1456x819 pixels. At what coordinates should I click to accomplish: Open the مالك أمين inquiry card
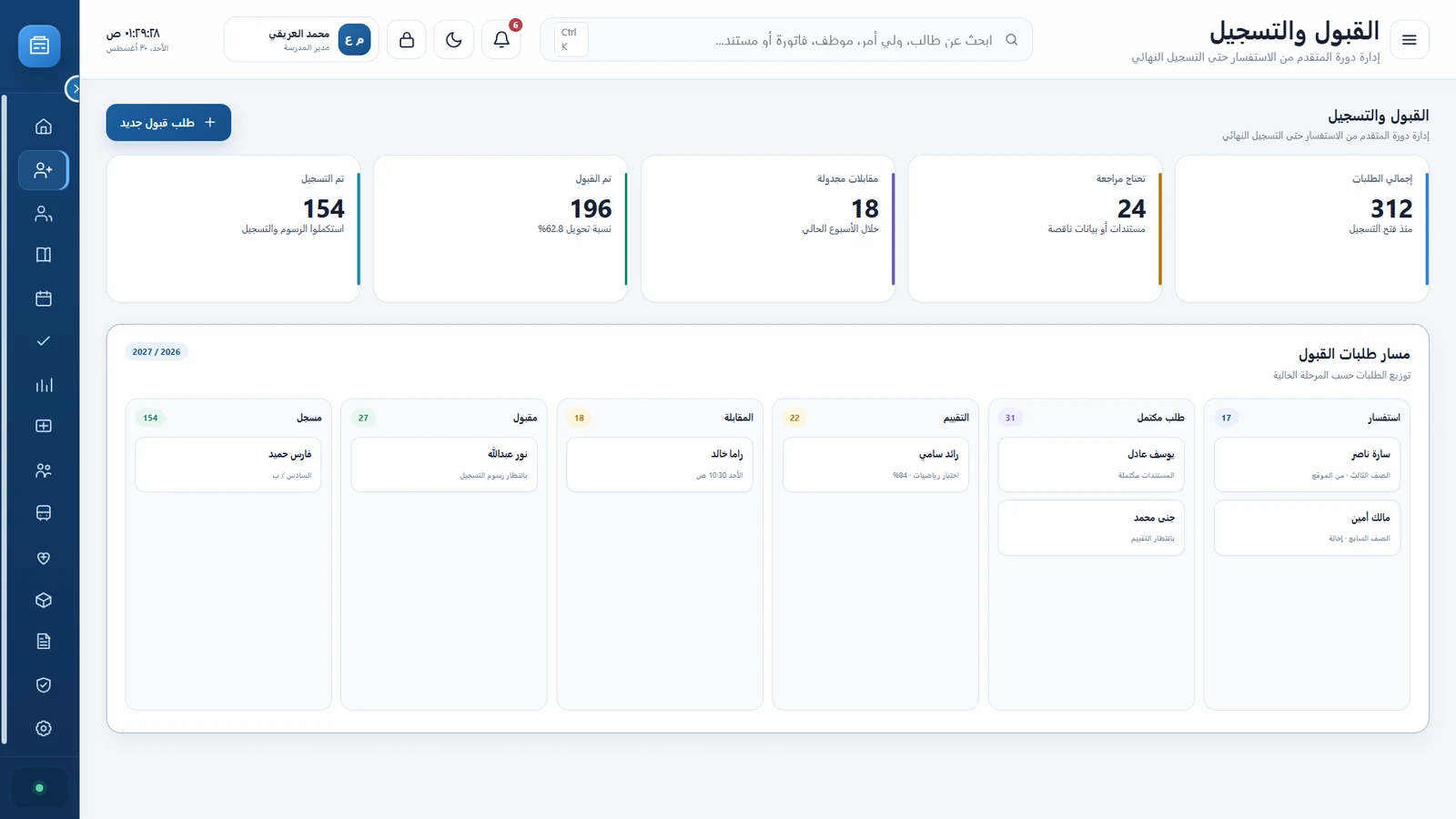coord(1307,528)
